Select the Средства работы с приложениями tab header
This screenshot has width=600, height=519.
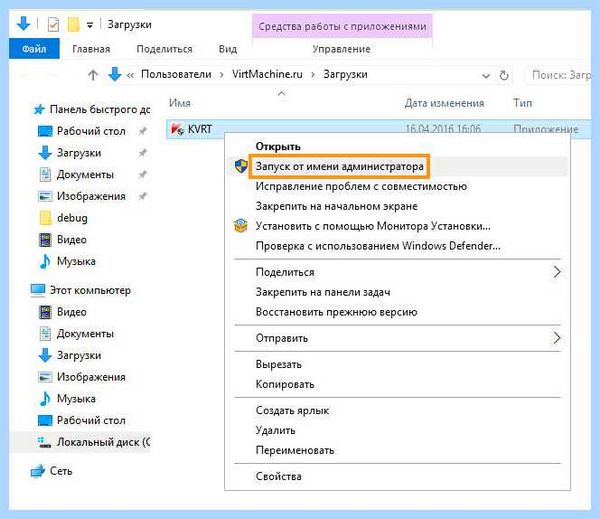[342, 26]
